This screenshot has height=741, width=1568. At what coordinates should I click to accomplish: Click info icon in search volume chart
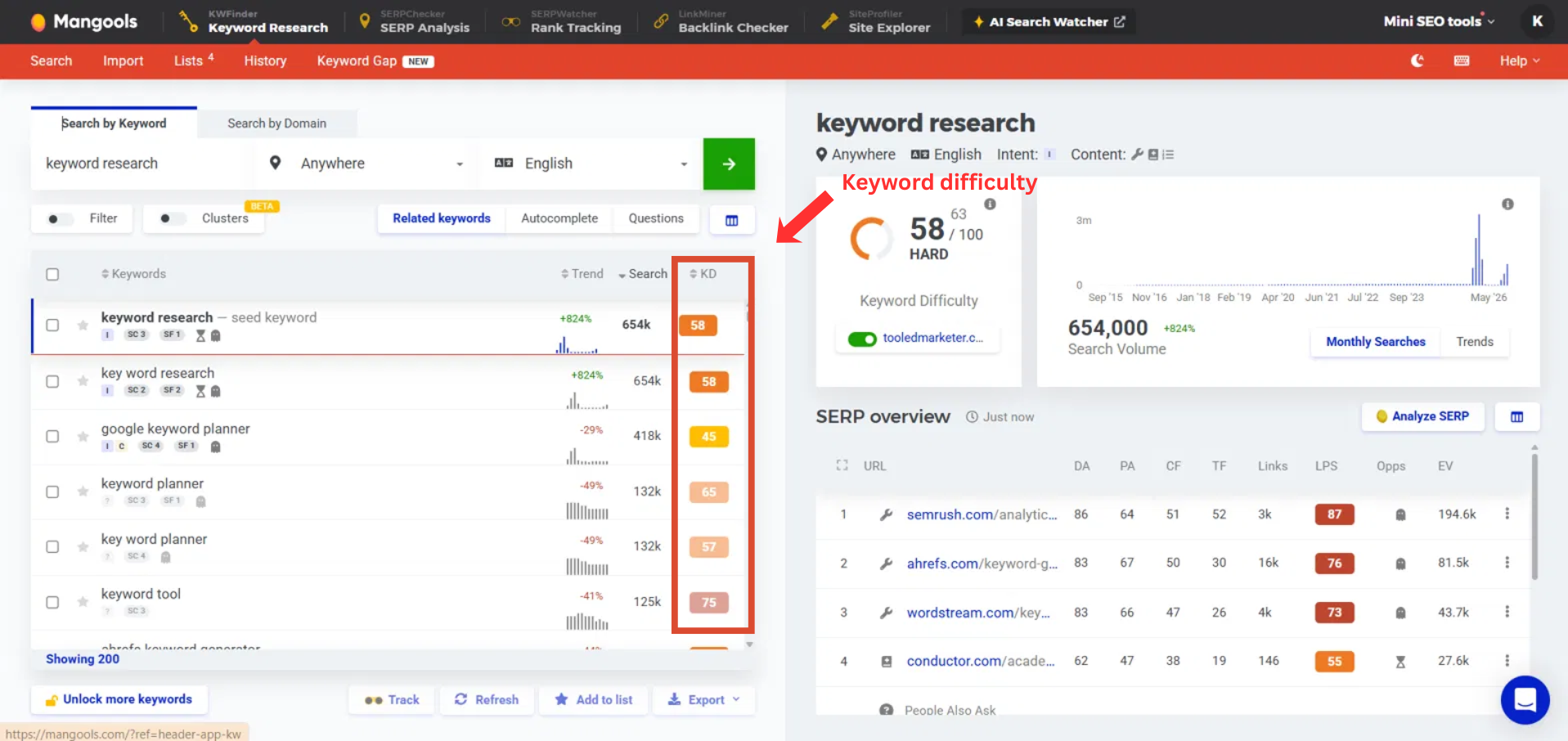(1507, 204)
